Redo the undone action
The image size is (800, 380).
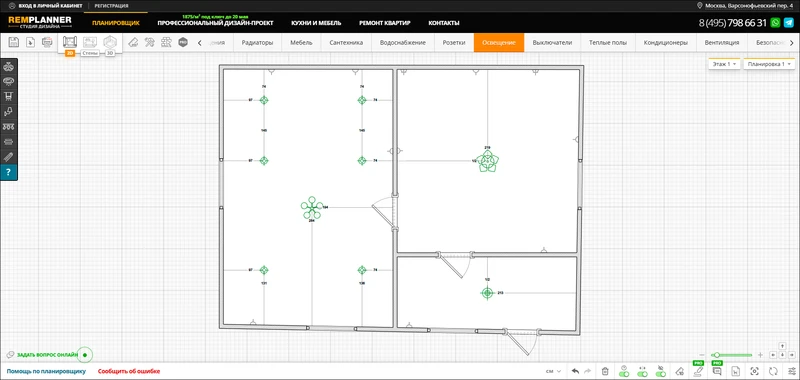coord(587,371)
